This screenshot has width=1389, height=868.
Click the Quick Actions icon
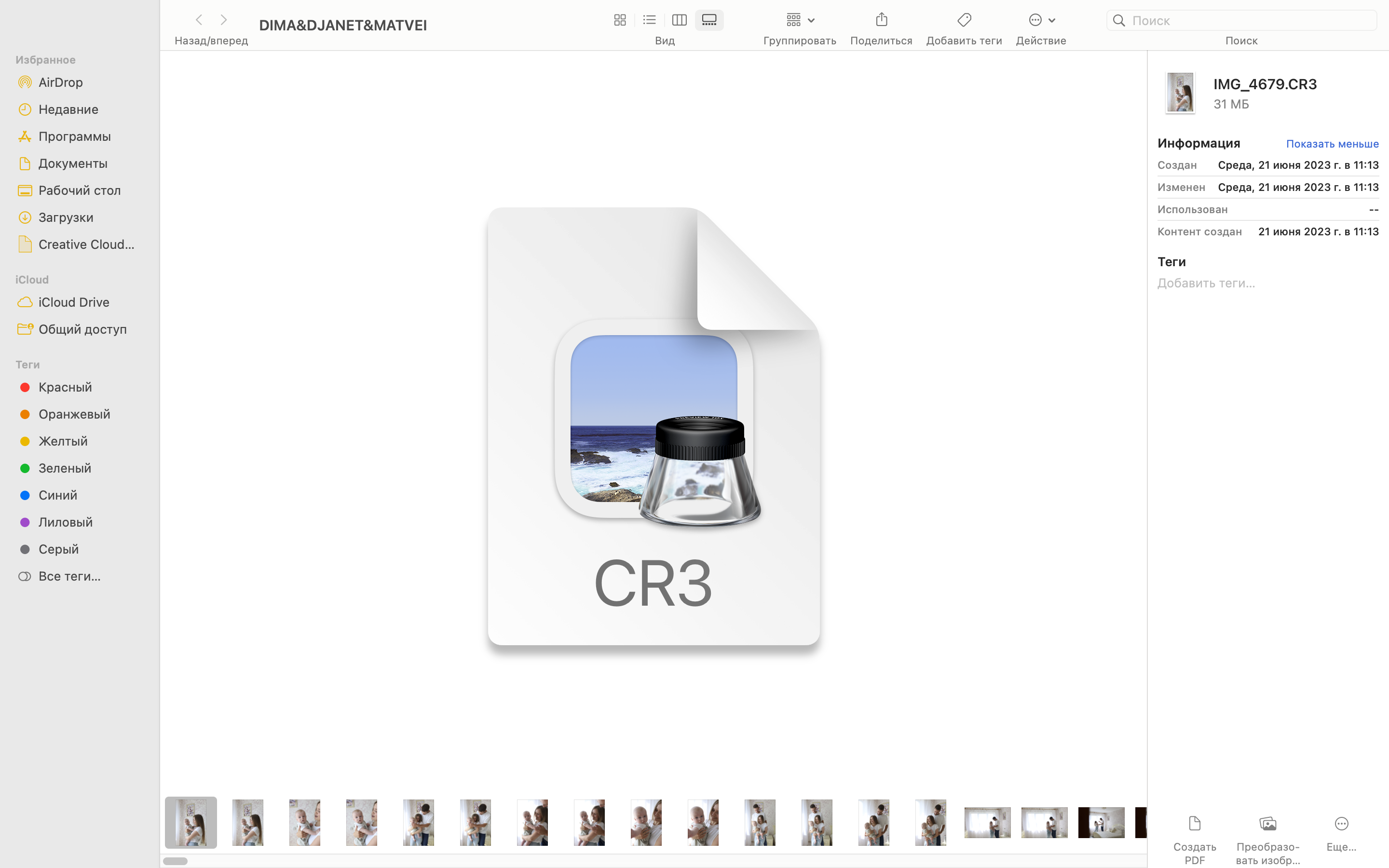click(1041, 20)
